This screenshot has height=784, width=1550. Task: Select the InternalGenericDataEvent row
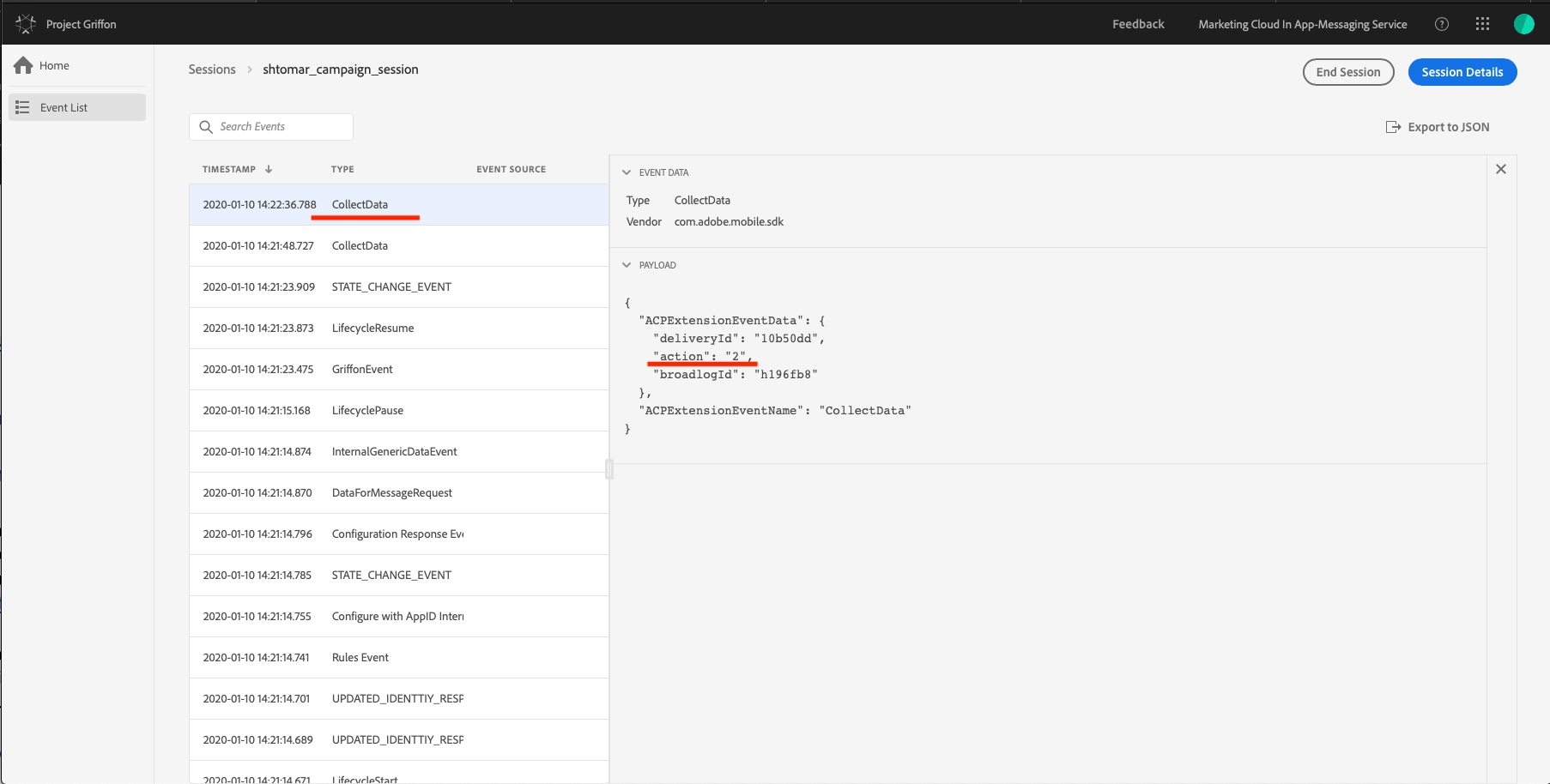pos(399,451)
